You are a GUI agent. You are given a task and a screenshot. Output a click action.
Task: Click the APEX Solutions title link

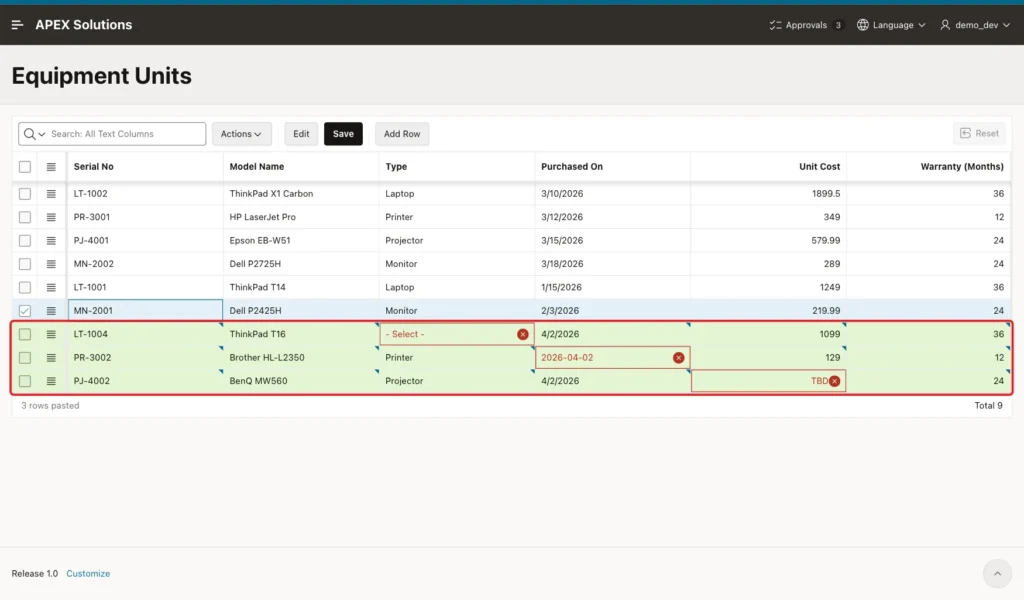(x=84, y=25)
